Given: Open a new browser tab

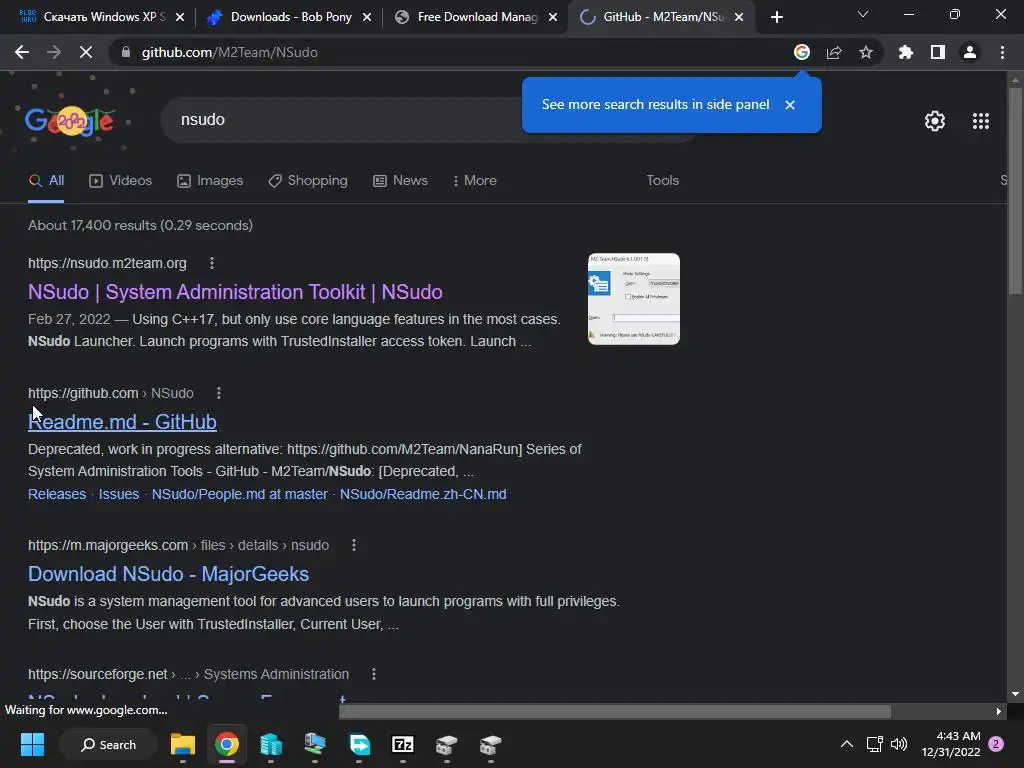Looking at the screenshot, I should tap(776, 17).
